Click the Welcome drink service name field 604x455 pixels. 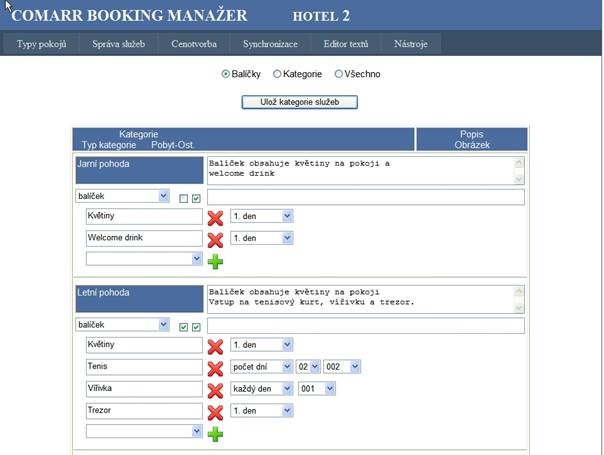pyautogui.click(x=144, y=238)
